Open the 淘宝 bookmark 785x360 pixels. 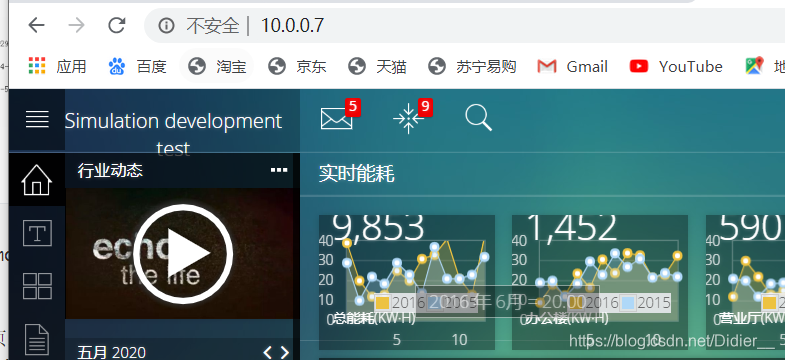(217, 66)
